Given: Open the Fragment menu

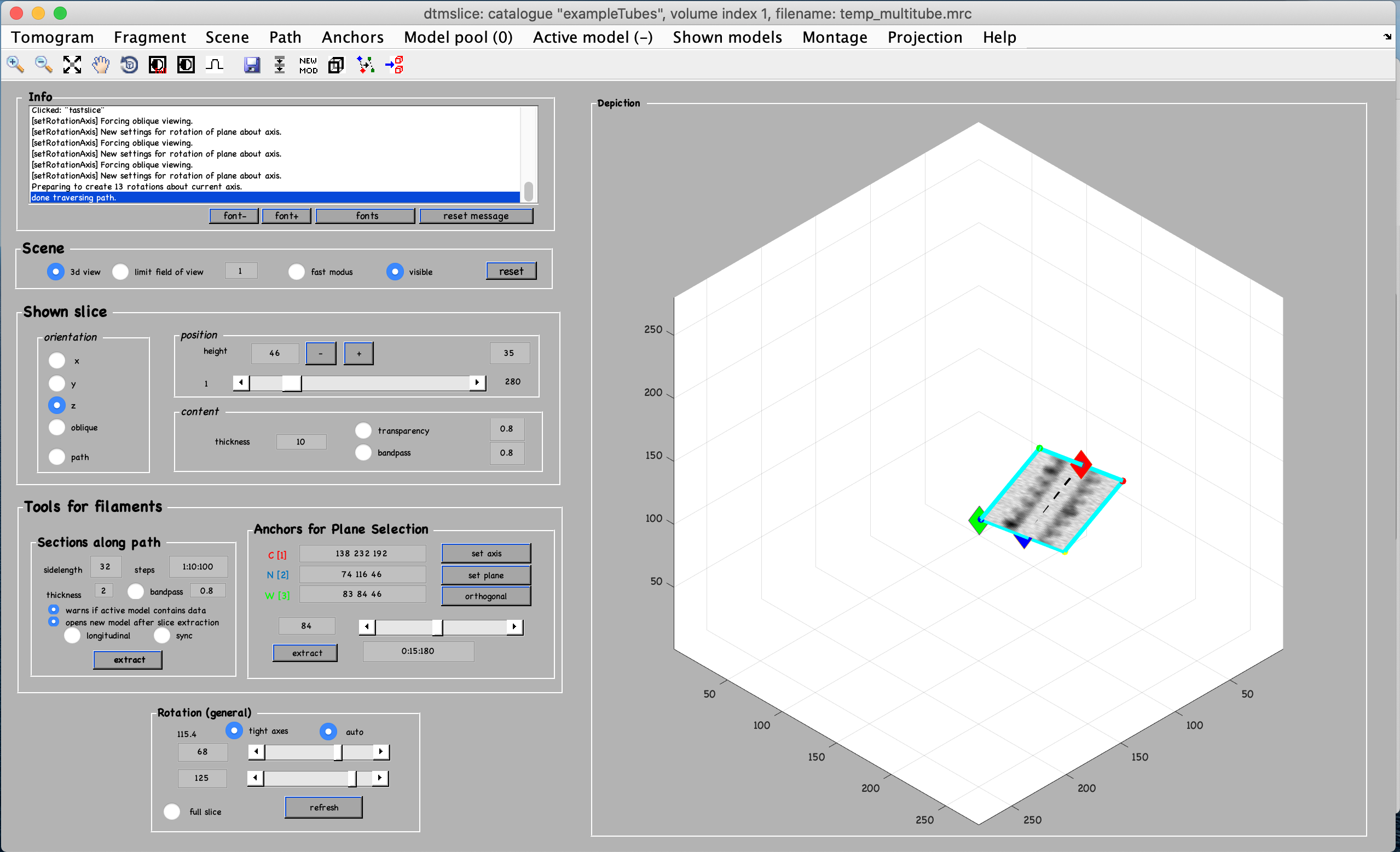Looking at the screenshot, I should tap(149, 38).
